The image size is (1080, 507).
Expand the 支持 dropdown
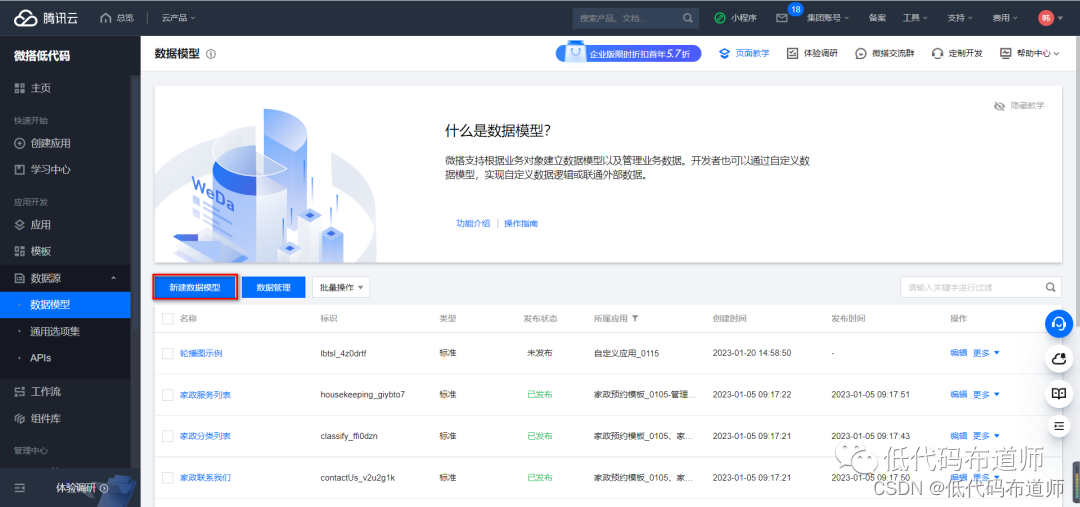tap(960, 18)
